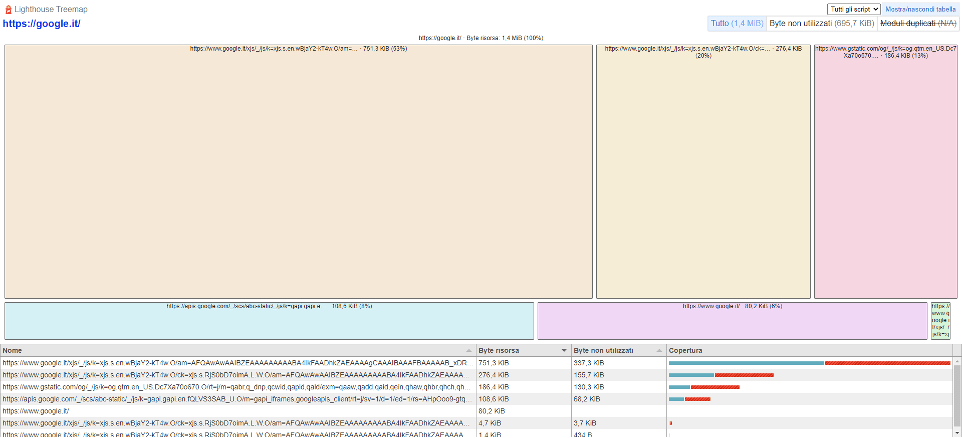Open the https://google.it/ page link
Screen dimensions: 962x438
(41, 23)
